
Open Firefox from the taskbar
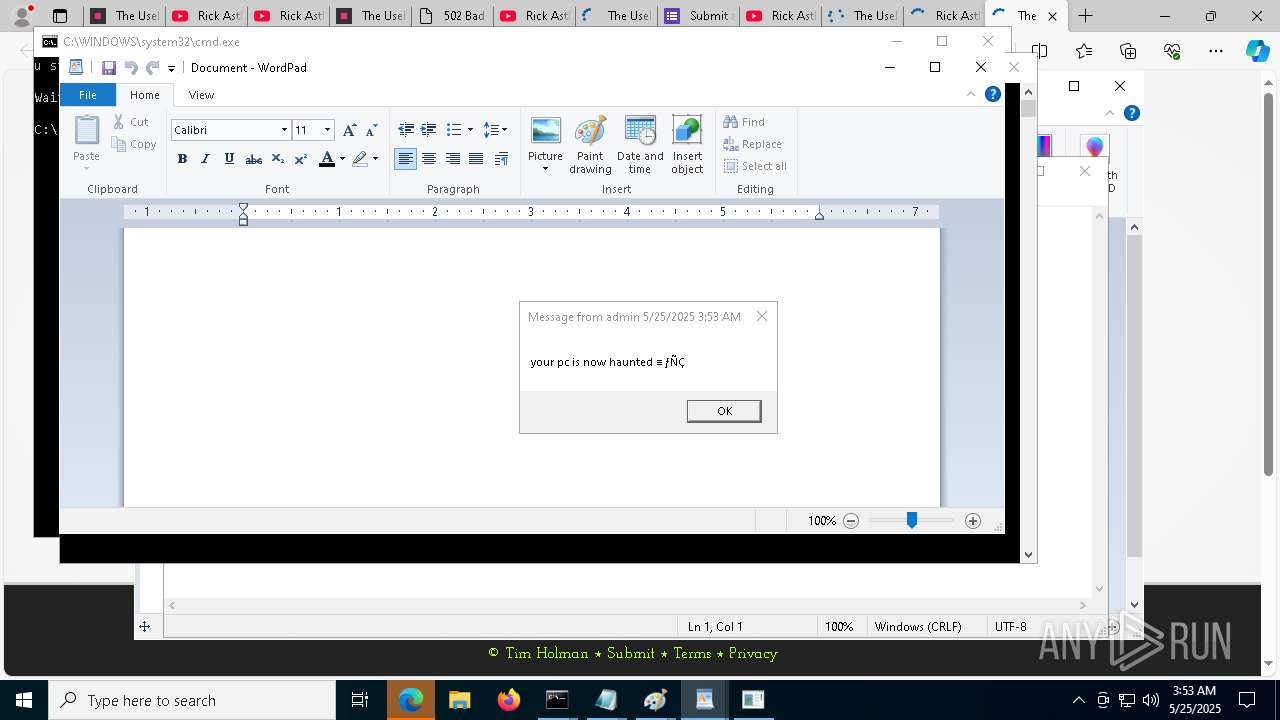(508, 700)
